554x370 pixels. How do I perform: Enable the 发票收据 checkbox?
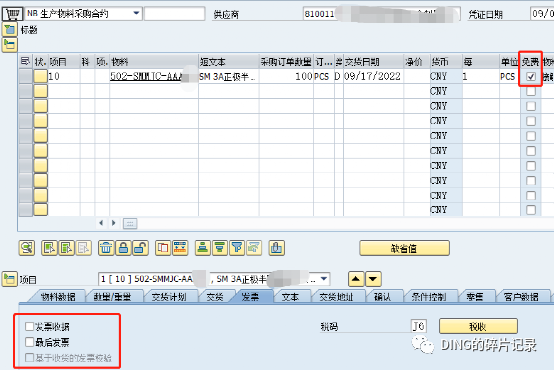30,326
